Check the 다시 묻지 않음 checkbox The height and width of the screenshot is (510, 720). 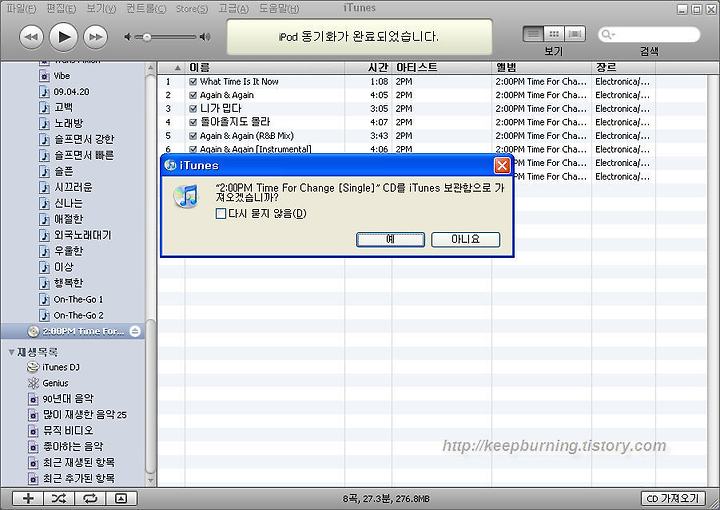pyautogui.click(x=221, y=213)
